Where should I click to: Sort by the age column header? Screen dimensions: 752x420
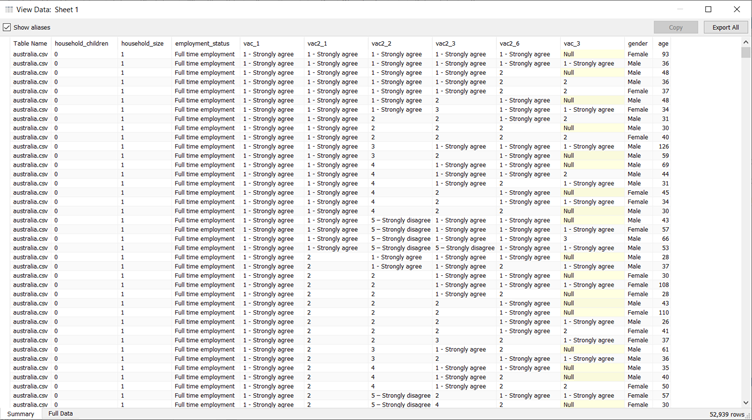click(x=664, y=44)
